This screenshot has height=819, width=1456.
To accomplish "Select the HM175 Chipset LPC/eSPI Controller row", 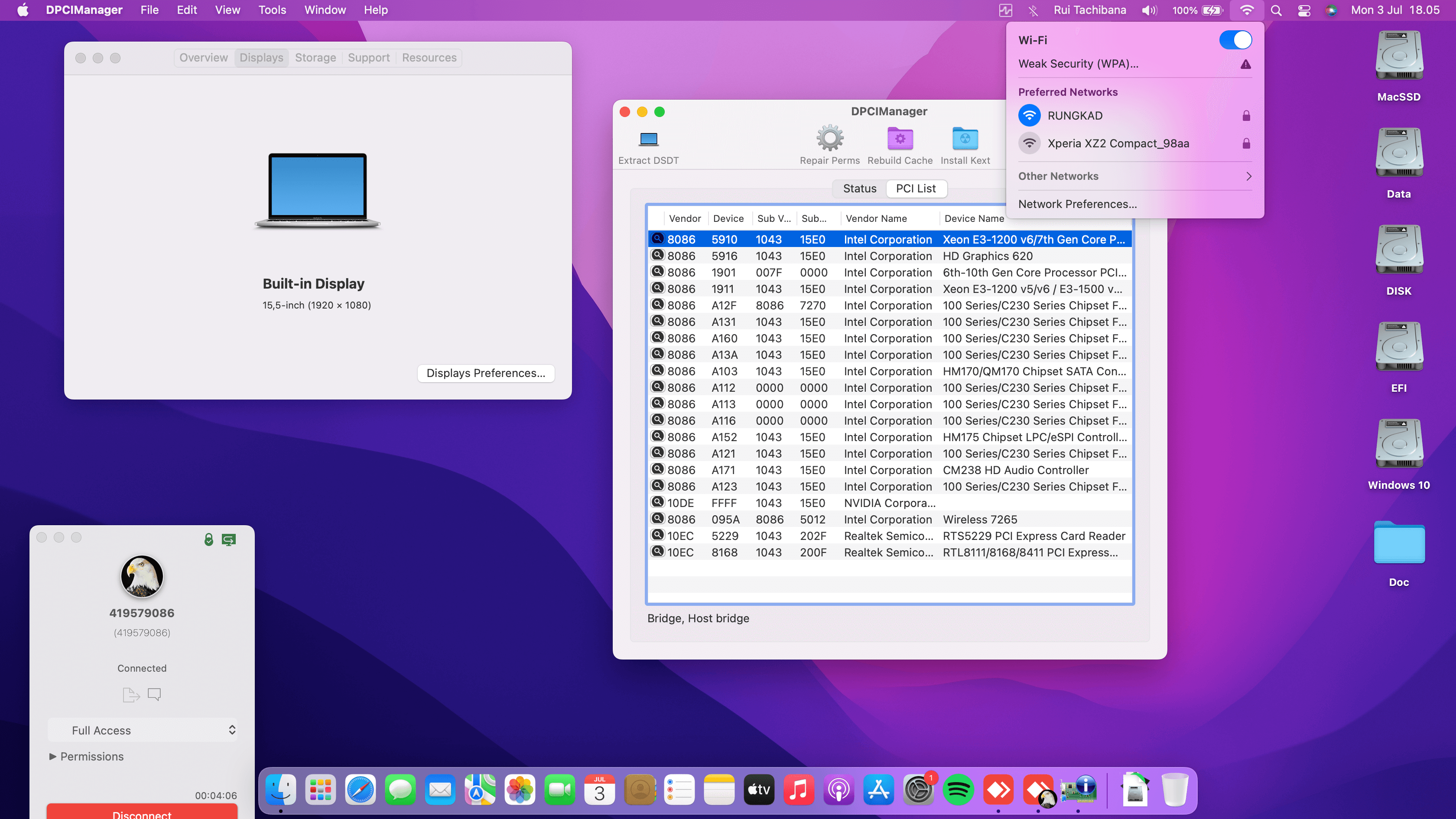I will (890, 437).
